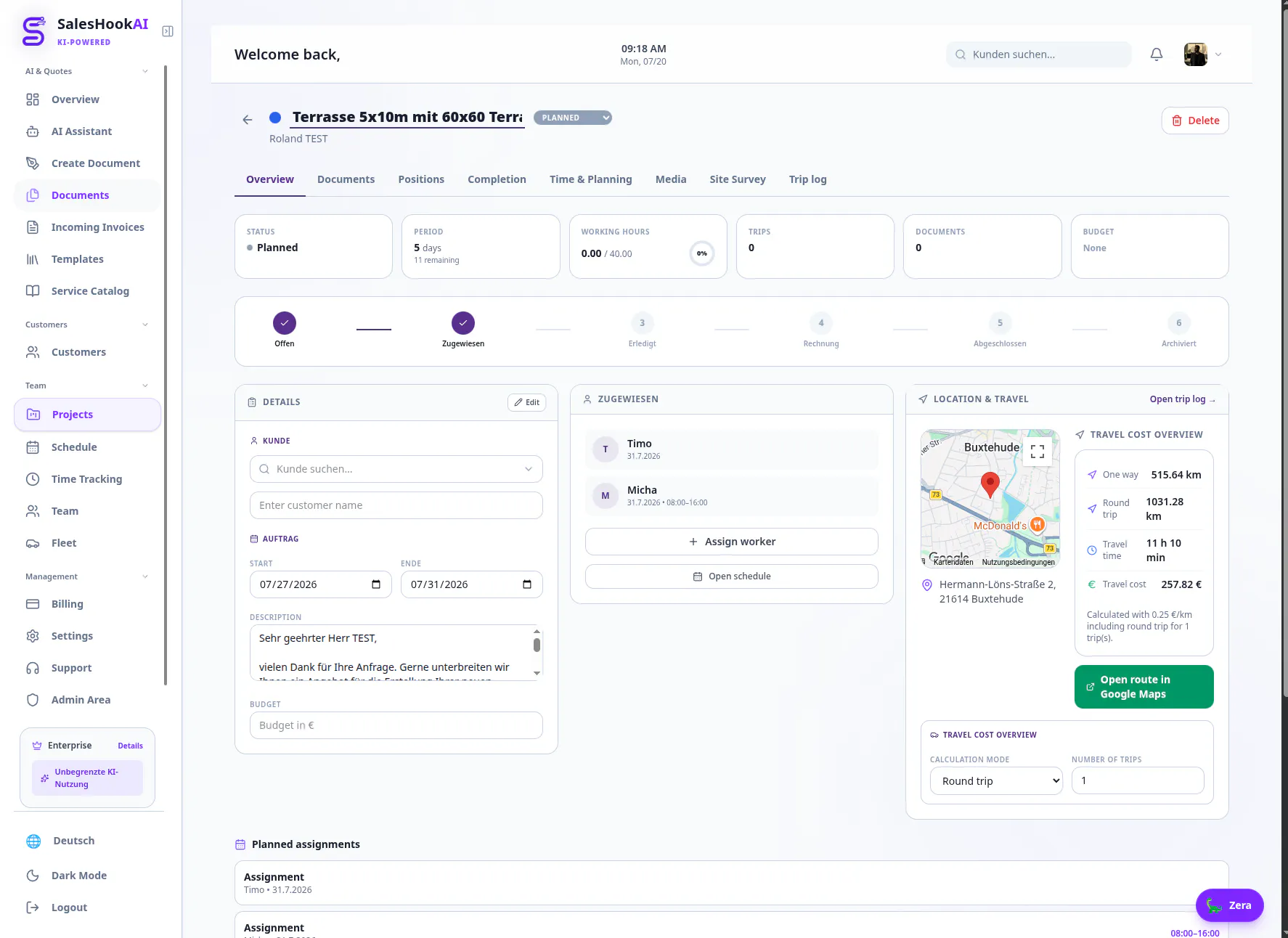Open route in Google Maps
Viewport: 1288px width, 938px height.
click(1144, 687)
